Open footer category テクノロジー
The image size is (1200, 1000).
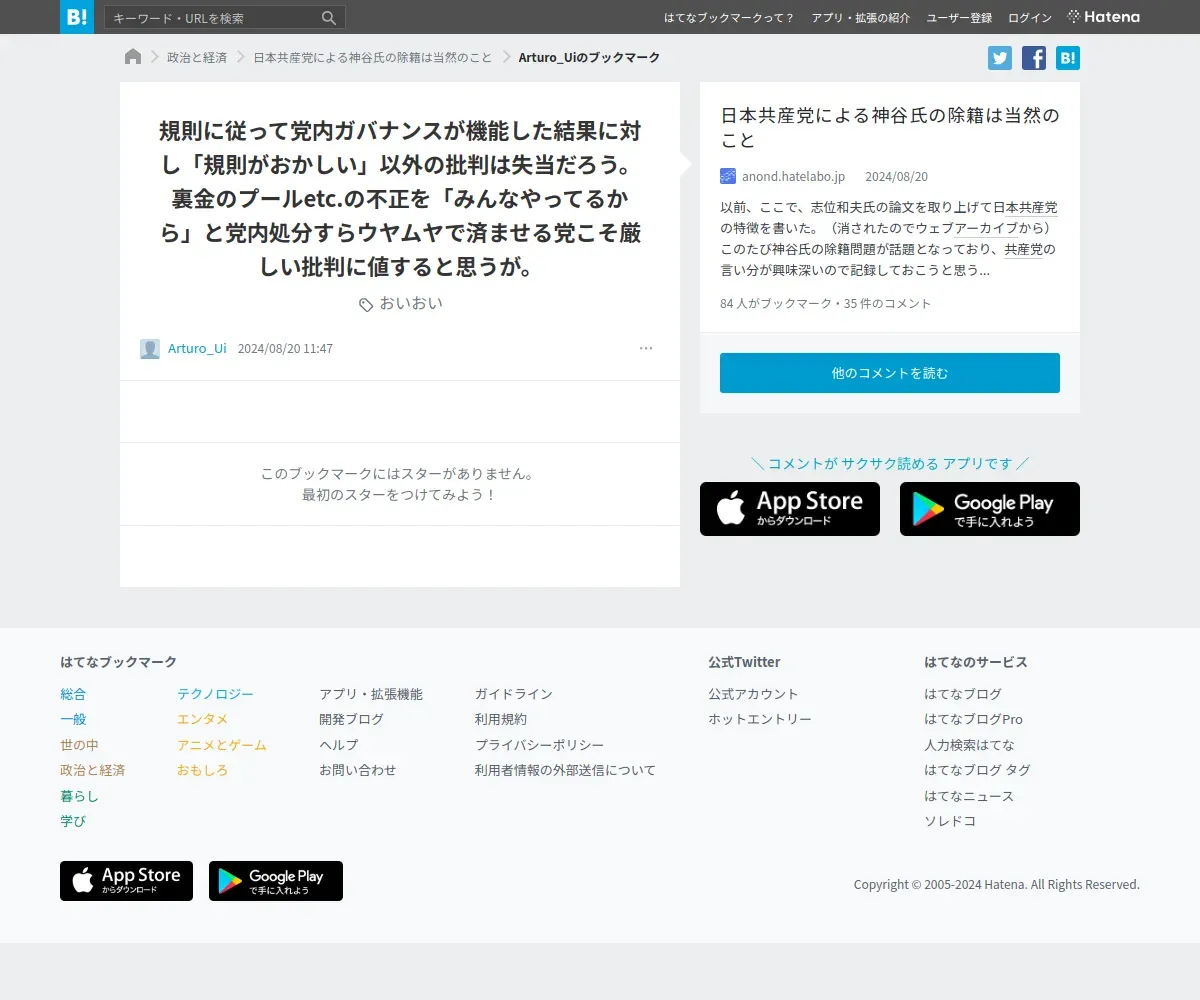coord(215,694)
